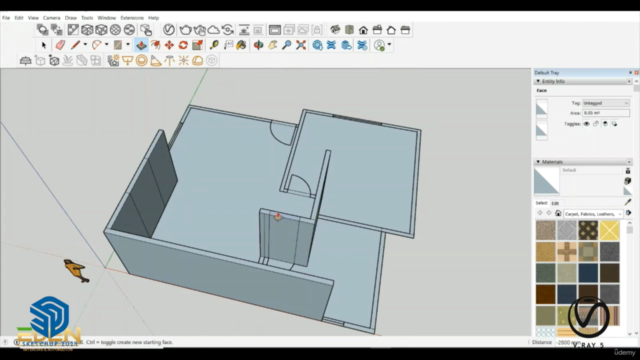Go to In Model materials home
This screenshot has height=360, width=640.
click(x=558, y=213)
